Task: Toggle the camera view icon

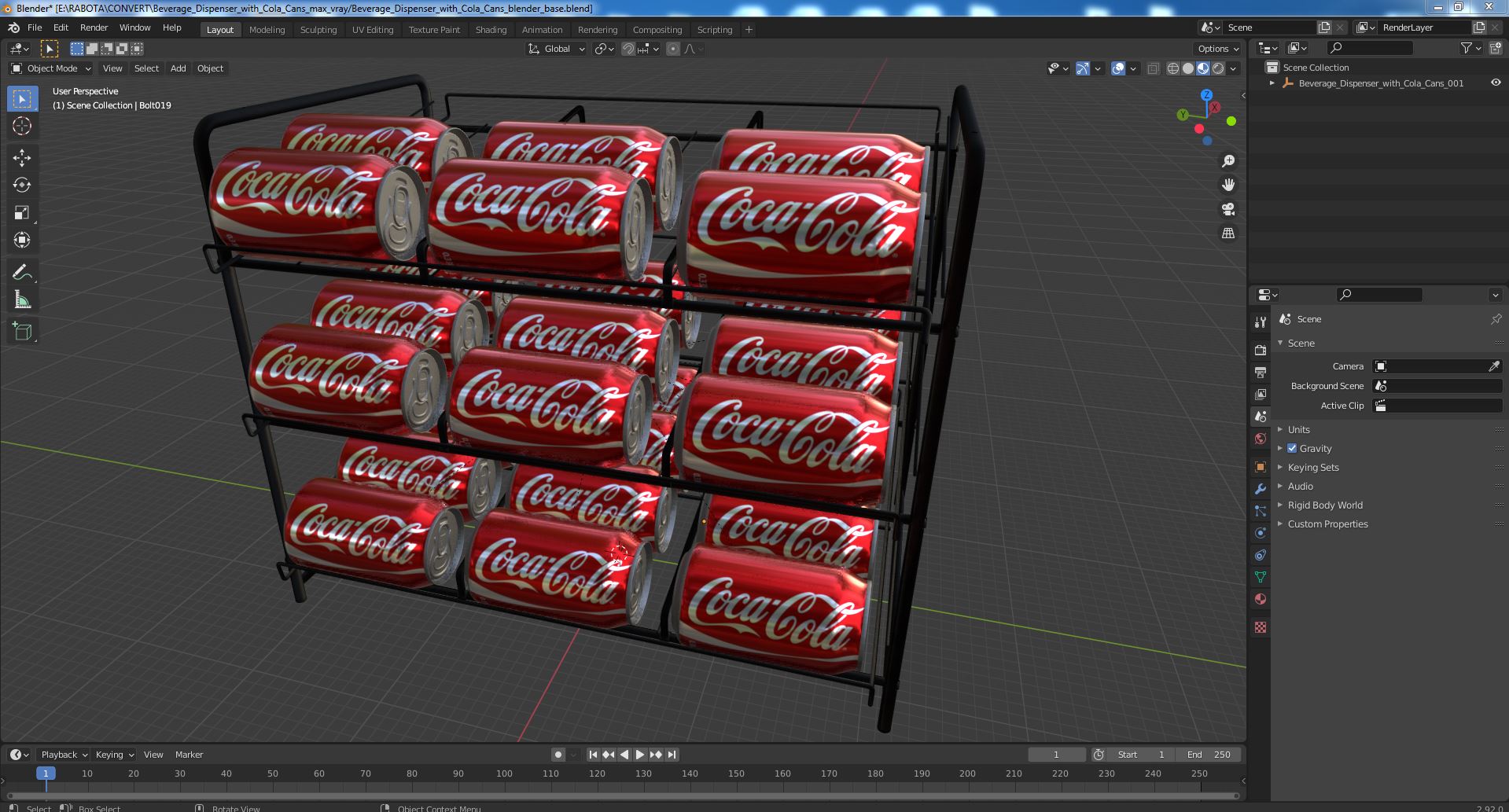Action: click(1227, 209)
